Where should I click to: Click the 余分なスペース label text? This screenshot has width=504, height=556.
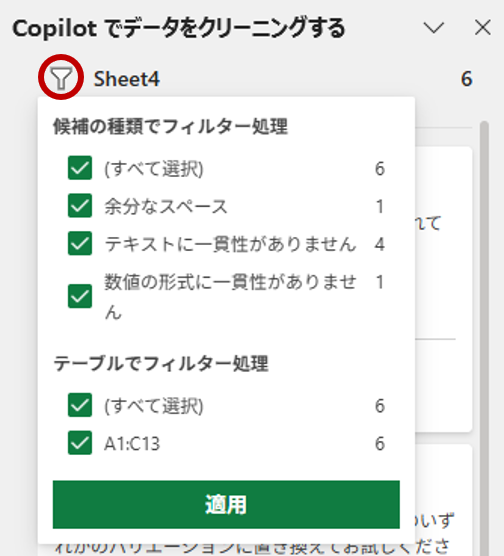[x=166, y=206]
